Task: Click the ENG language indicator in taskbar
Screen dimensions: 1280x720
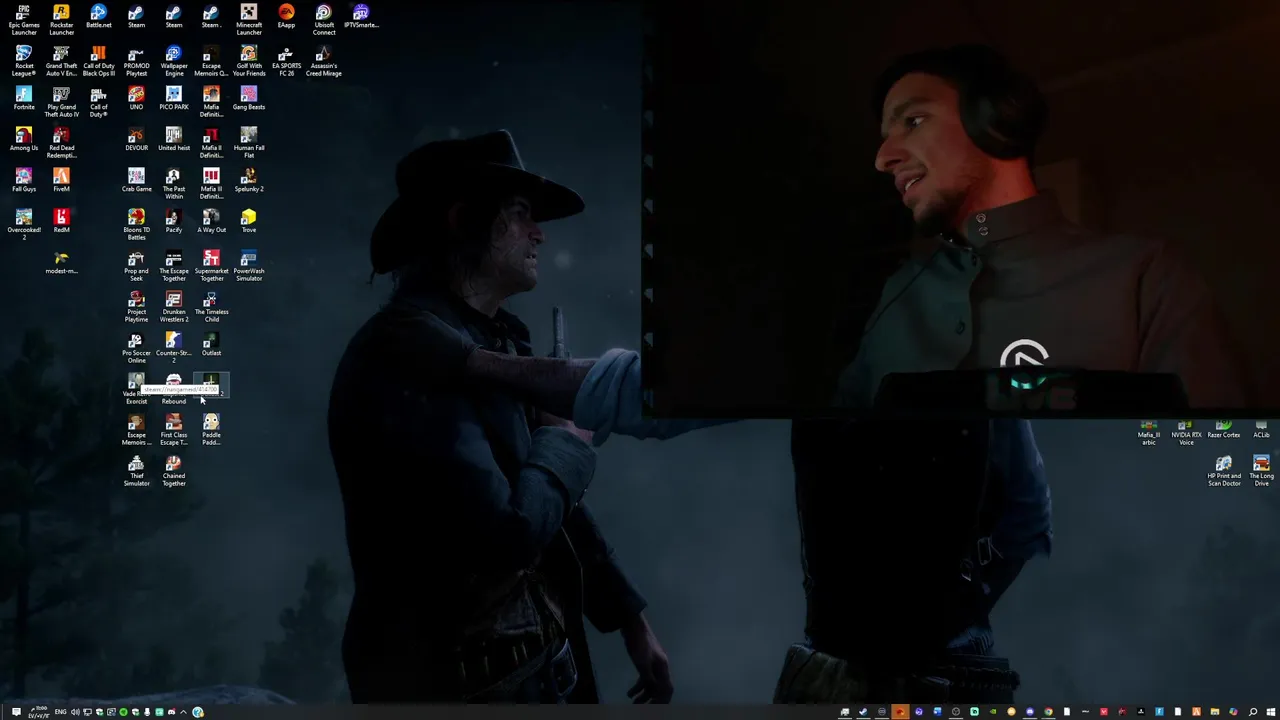Action: coord(61,712)
